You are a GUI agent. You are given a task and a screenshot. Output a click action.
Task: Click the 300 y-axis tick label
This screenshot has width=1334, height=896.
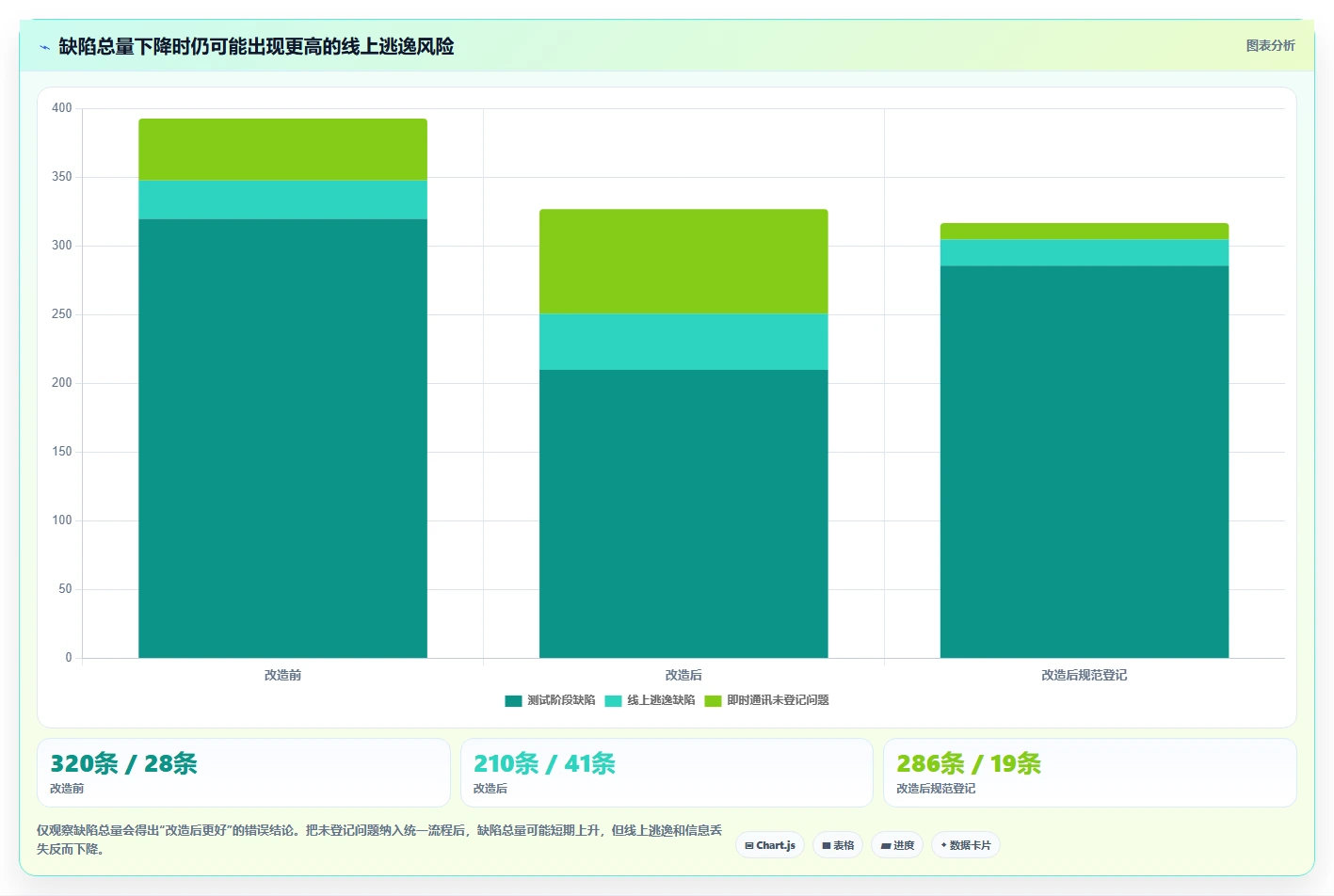click(x=62, y=246)
